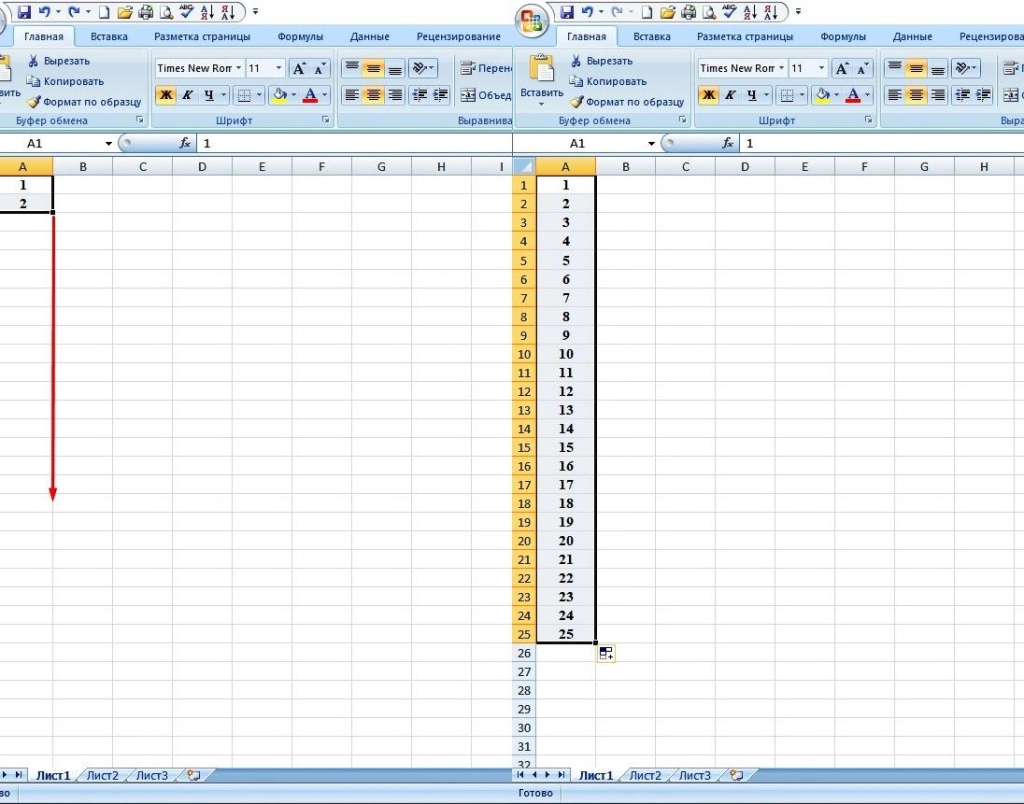Click the Office button in the right window
This screenshot has height=804, width=1024.
(x=530, y=18)
